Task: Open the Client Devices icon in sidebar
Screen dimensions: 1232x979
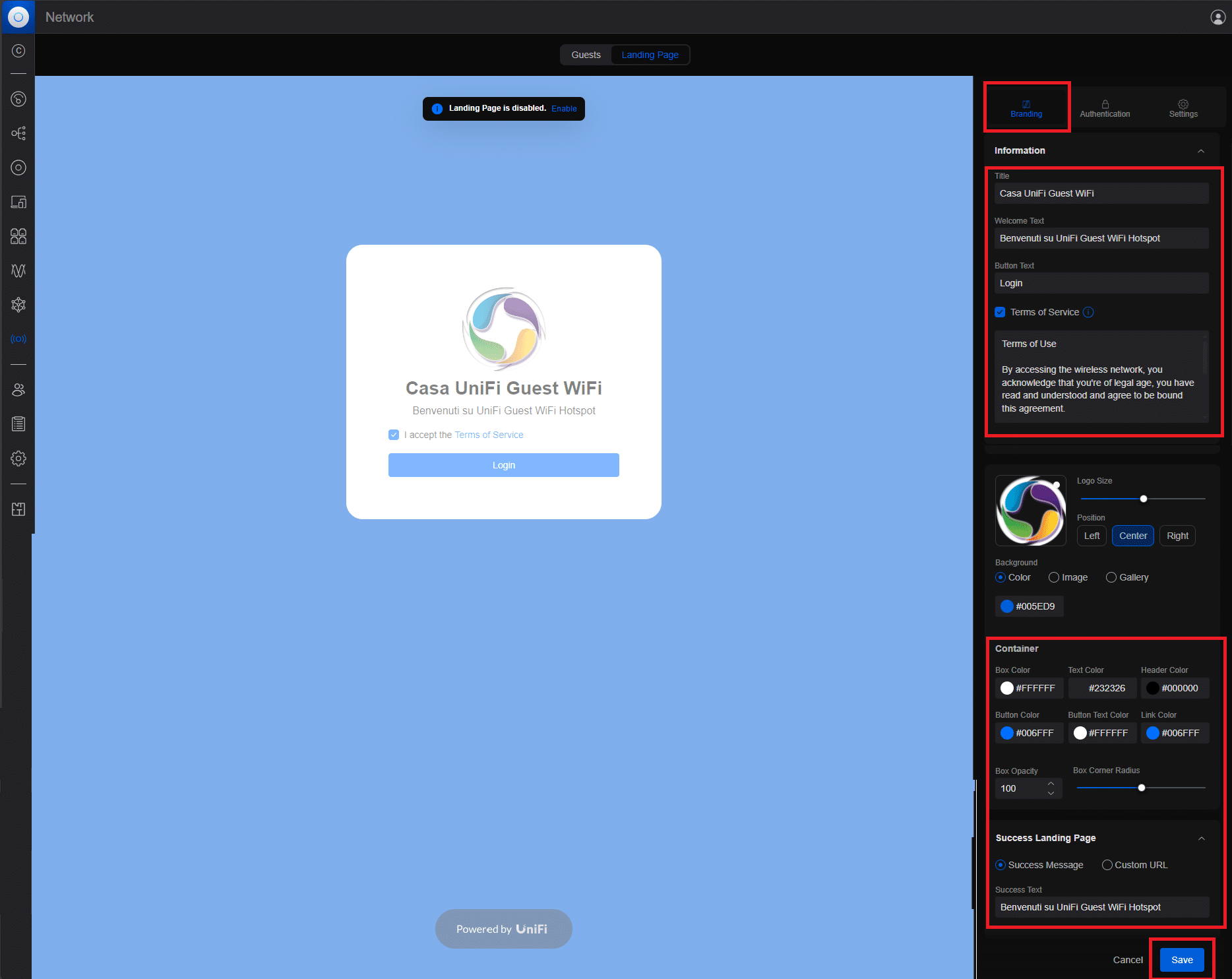Action: tap(18, 202)
